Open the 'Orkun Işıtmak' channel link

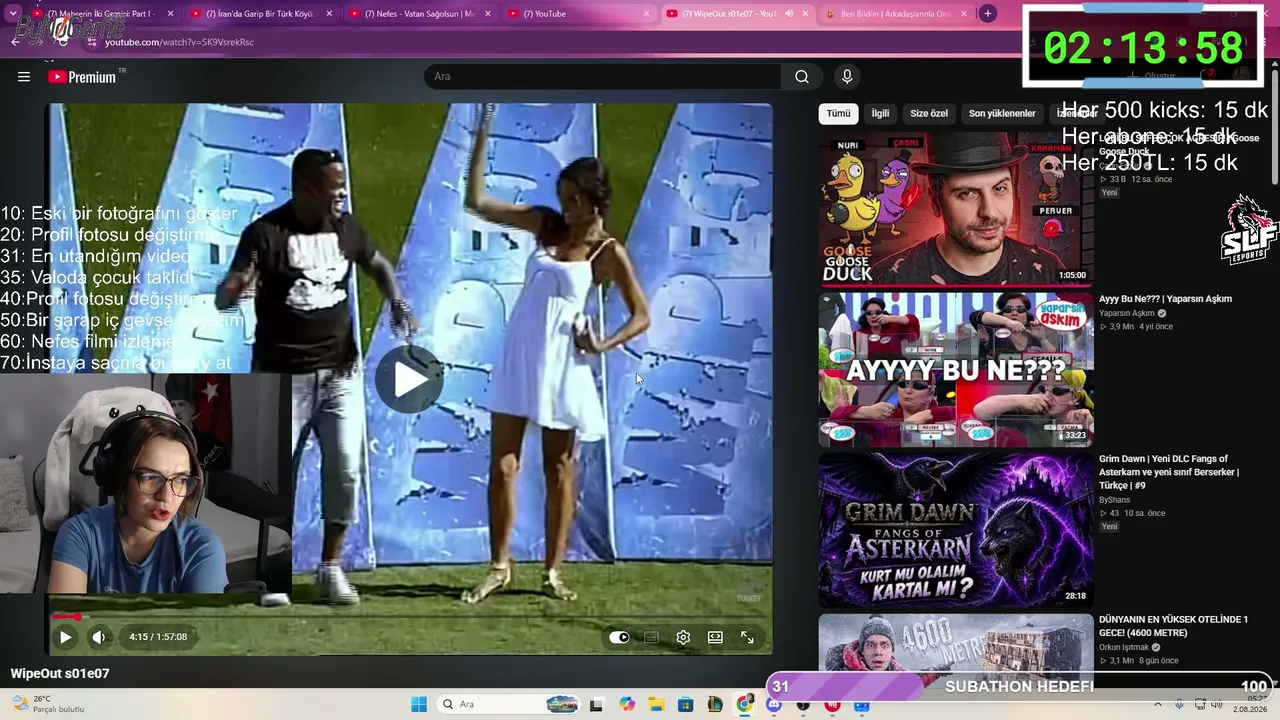(x=1126, y=647)
